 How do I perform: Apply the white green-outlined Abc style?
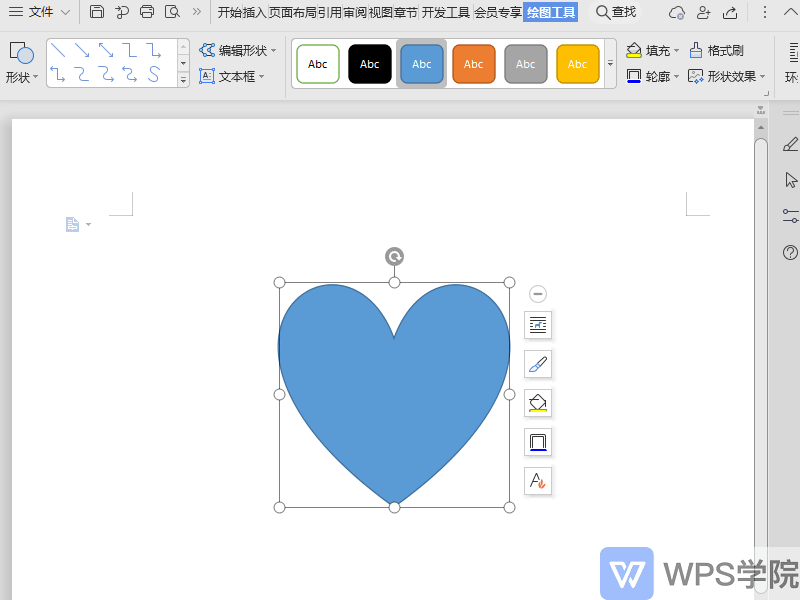(317, 64)
